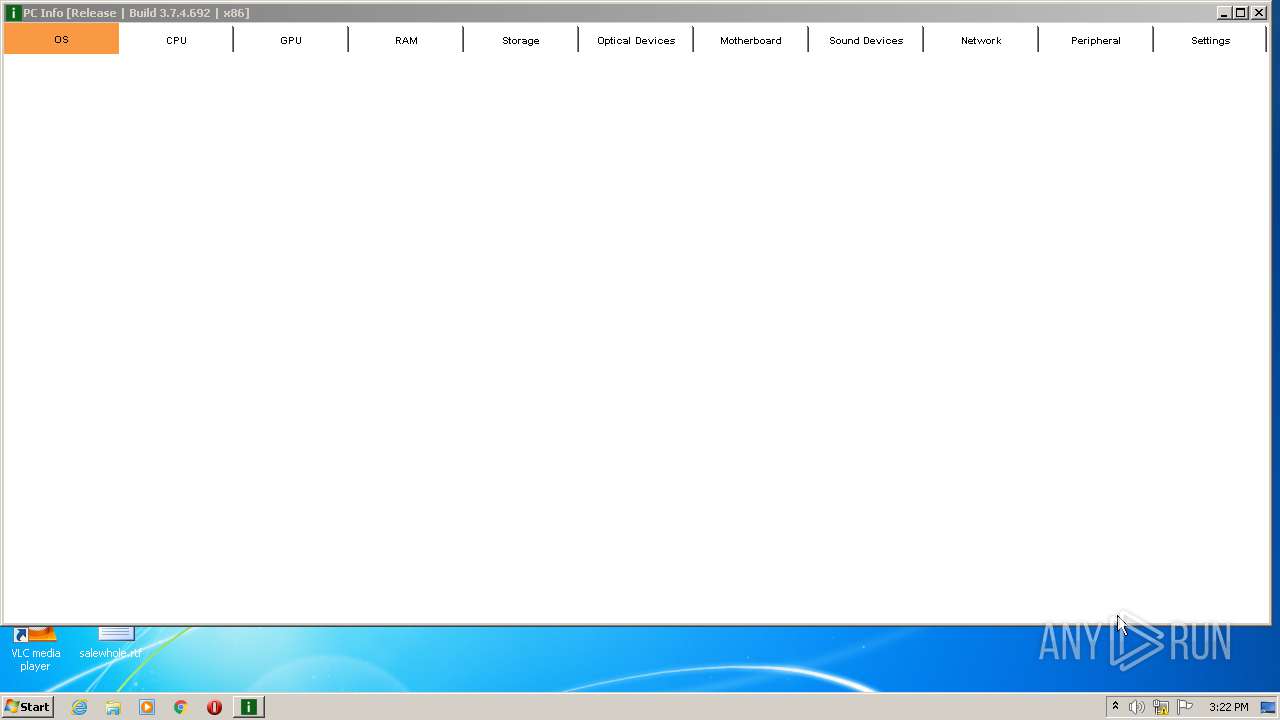This screenshot has height=720, width=1280.
Task: Launch Google Chrome from taskbar
Action: [181, 707]
